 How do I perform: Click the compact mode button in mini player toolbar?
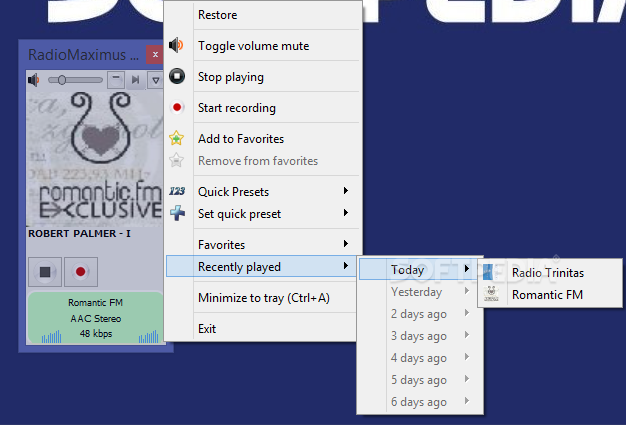point(116,80)
